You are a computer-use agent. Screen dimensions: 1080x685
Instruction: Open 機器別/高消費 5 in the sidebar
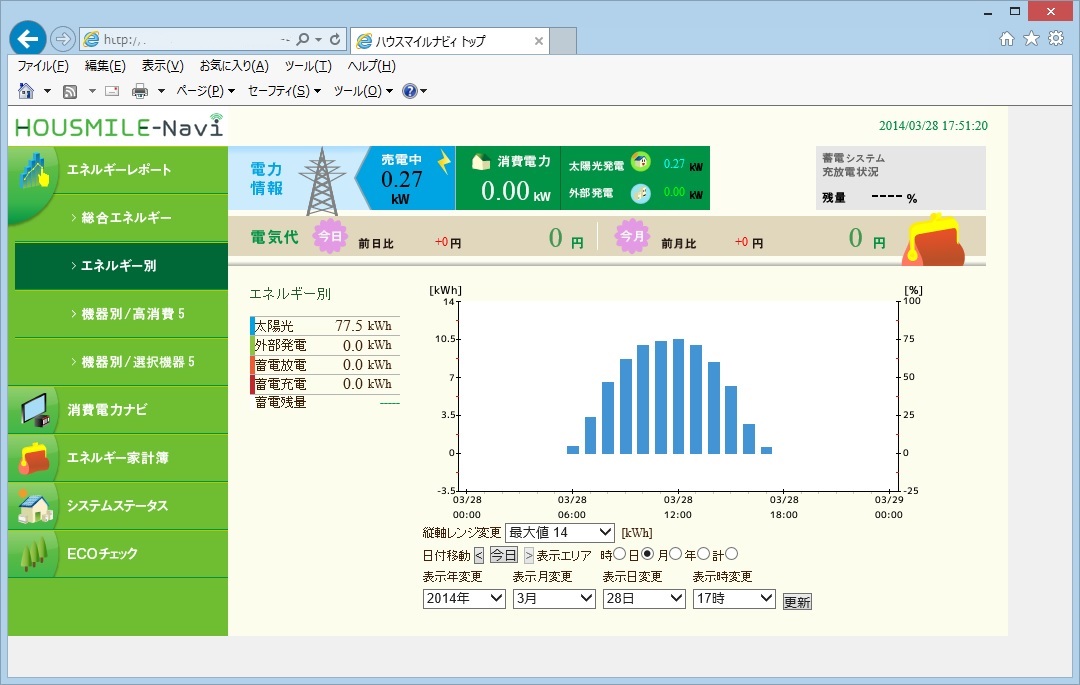[x=121, y=314]
